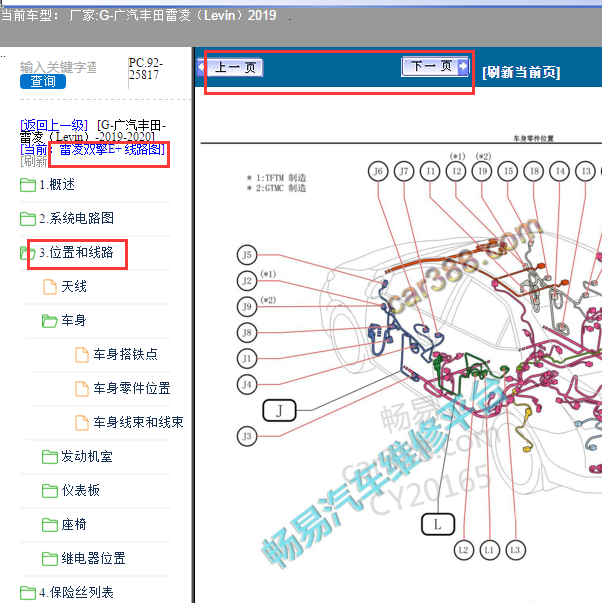Click the folder icon beside 发动机室
Image resolution: width=602 pixels, height=603 pixels.
50,457
